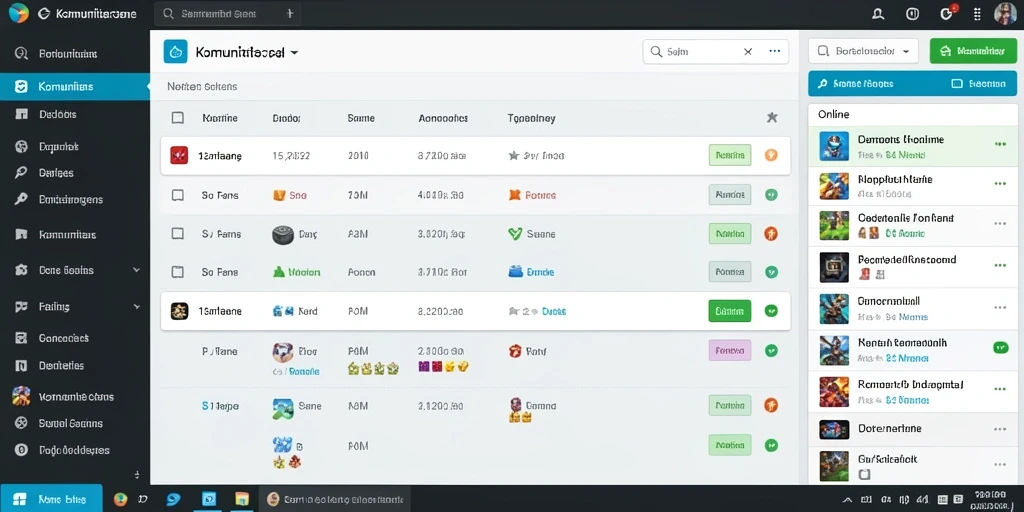Switch to the left tab with key icon in blue bar
This screenshot has height=512, width=1024.
(856, 84)
